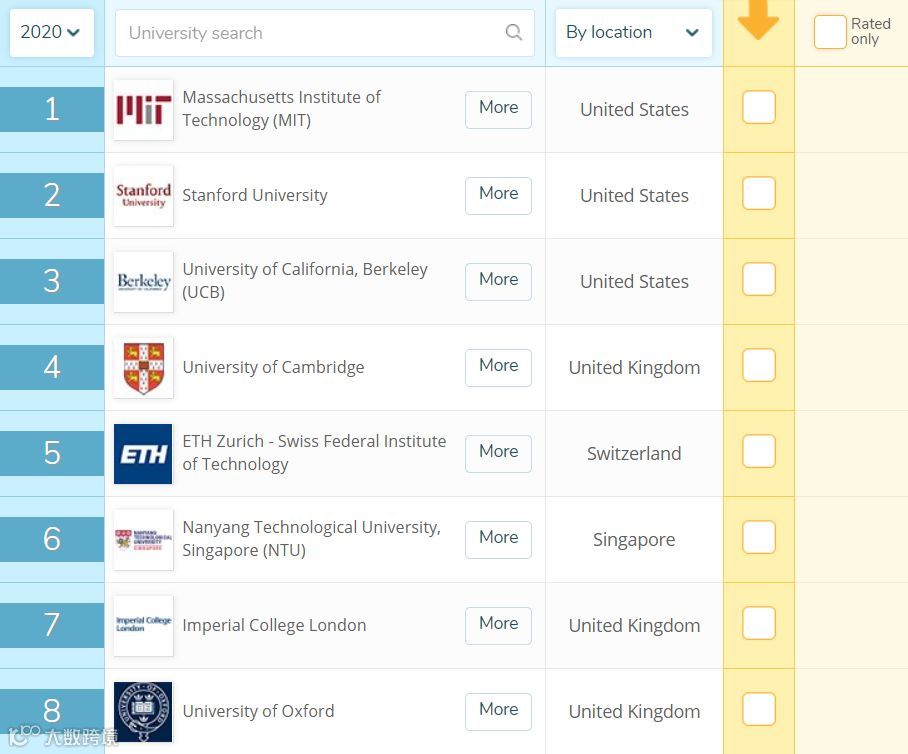
Task: Tick the compare checkbox for MIT
Action: (x=759, y=108)
